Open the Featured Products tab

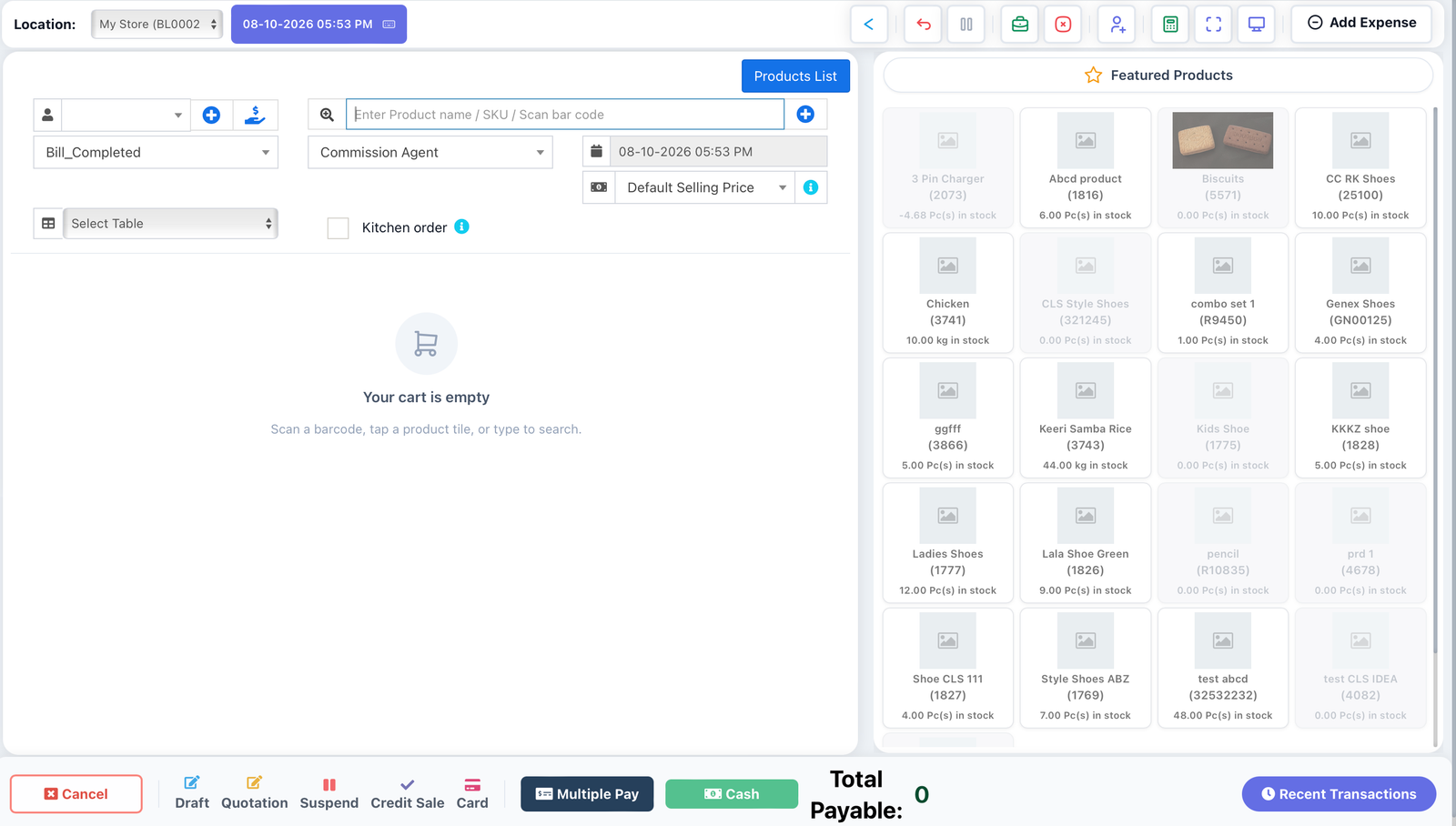[1158, 76]
